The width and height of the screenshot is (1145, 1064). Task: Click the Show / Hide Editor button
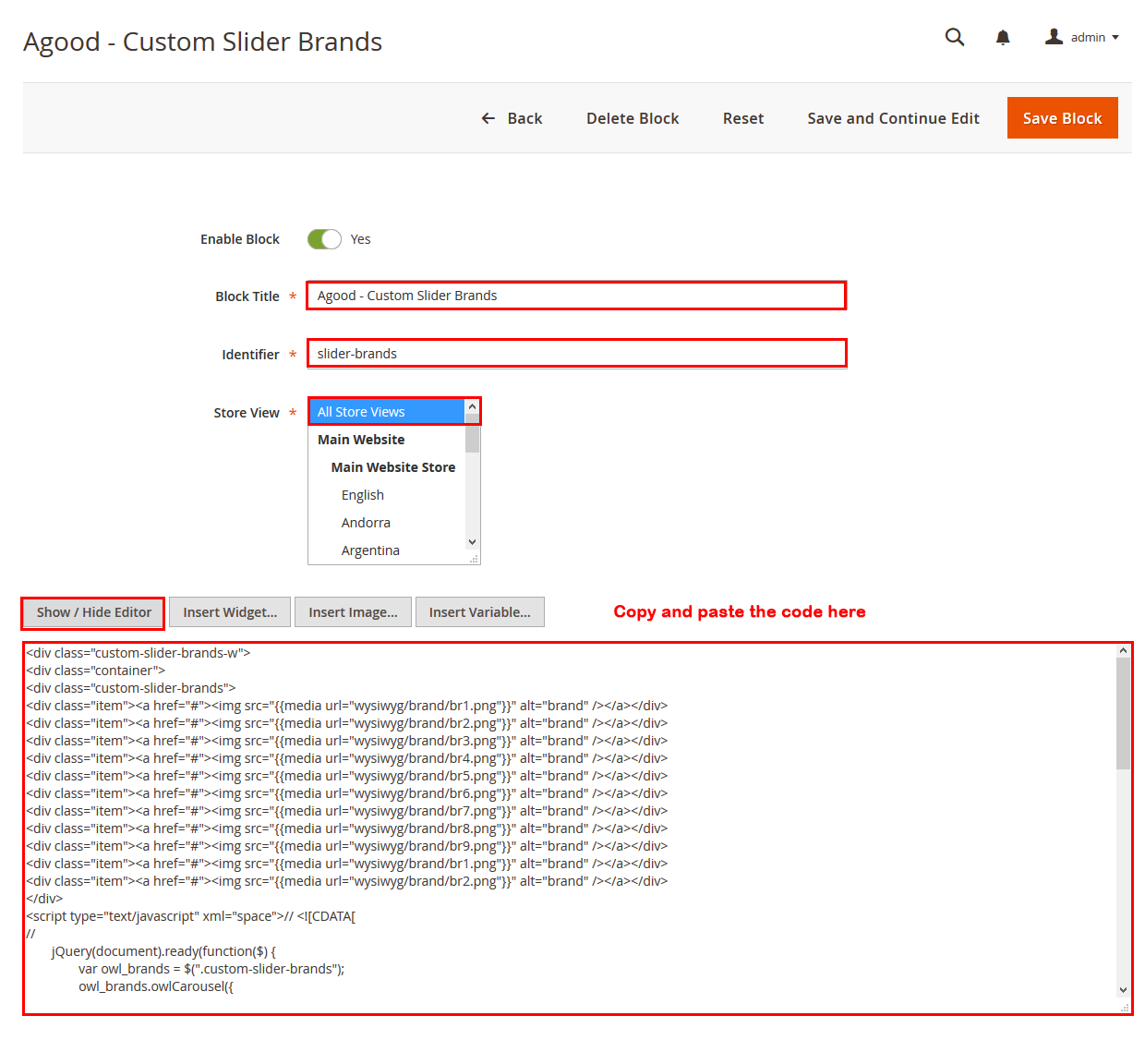pos(94,612)
